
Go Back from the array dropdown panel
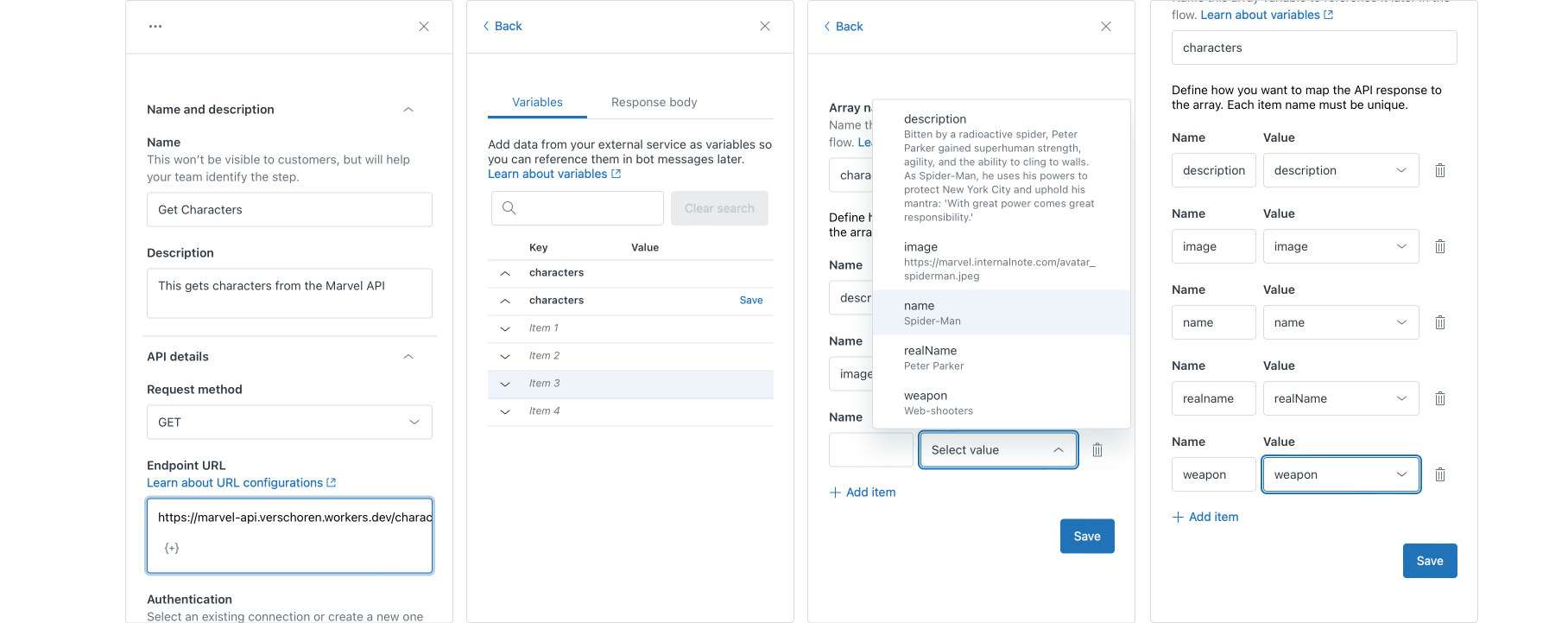pos(844,27)
